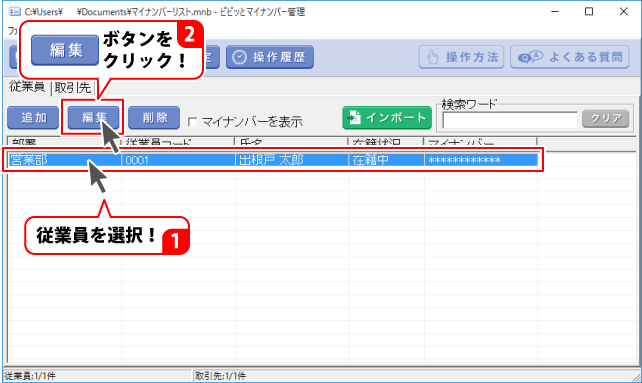The height and width of the screenshot is (383, 642).
Task: Sort by the 従業員コード column header
Action: pos(178,143)
